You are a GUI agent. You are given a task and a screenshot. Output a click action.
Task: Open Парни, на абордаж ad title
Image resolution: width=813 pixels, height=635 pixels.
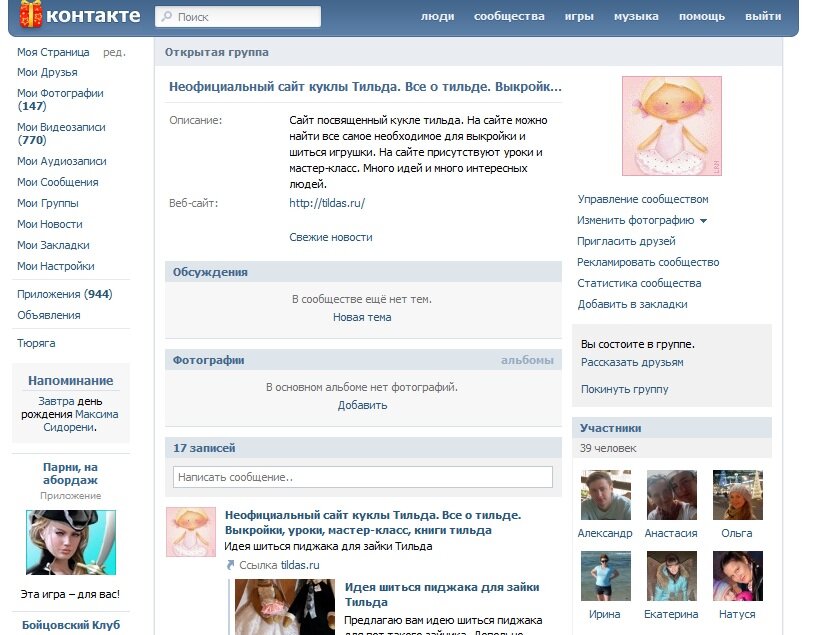71,473
